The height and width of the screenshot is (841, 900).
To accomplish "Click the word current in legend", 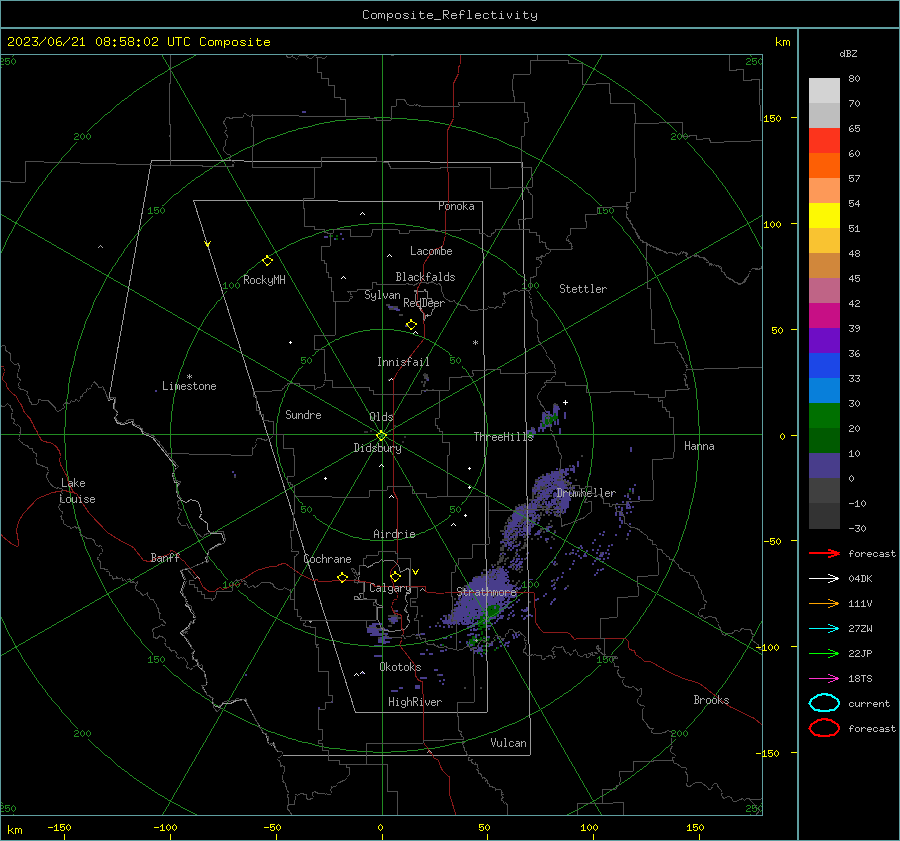I will pyautogui.click(x=869, y=704).
